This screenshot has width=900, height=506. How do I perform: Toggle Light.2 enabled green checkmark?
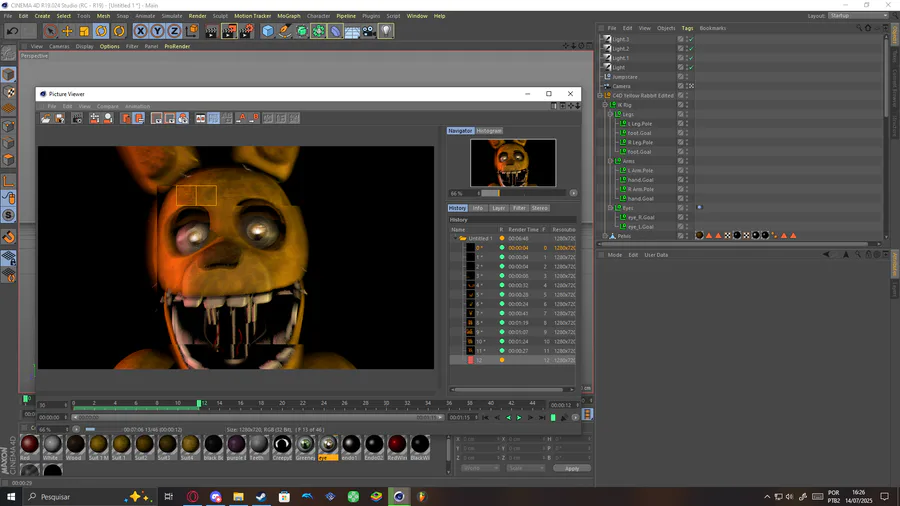(x=691, y=49)
